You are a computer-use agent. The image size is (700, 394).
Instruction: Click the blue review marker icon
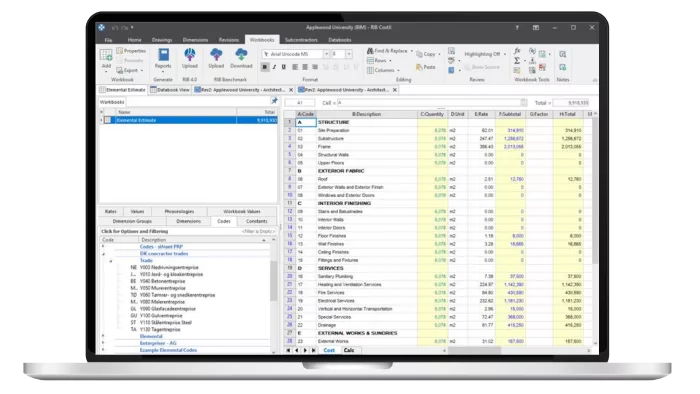(x=452, y=71)
